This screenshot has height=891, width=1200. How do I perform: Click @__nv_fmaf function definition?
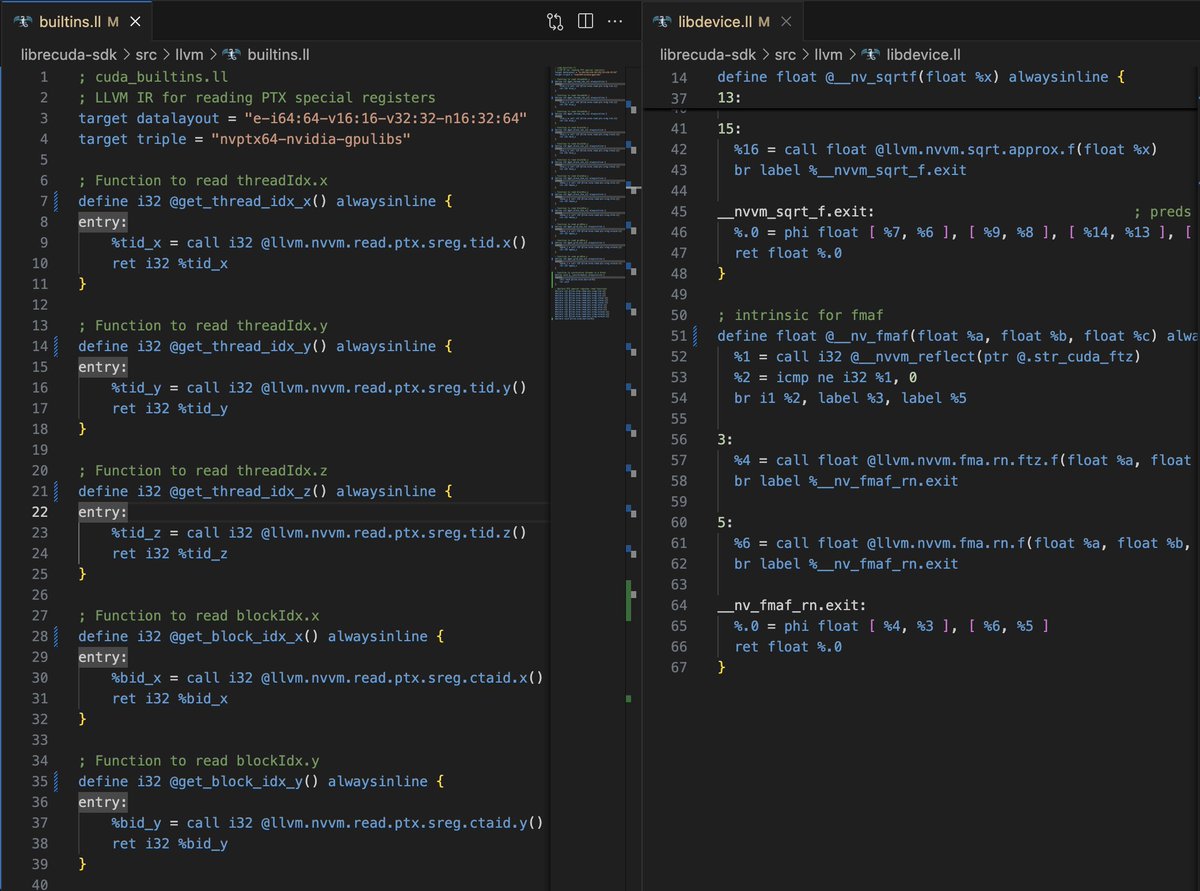tap(958, 336)
